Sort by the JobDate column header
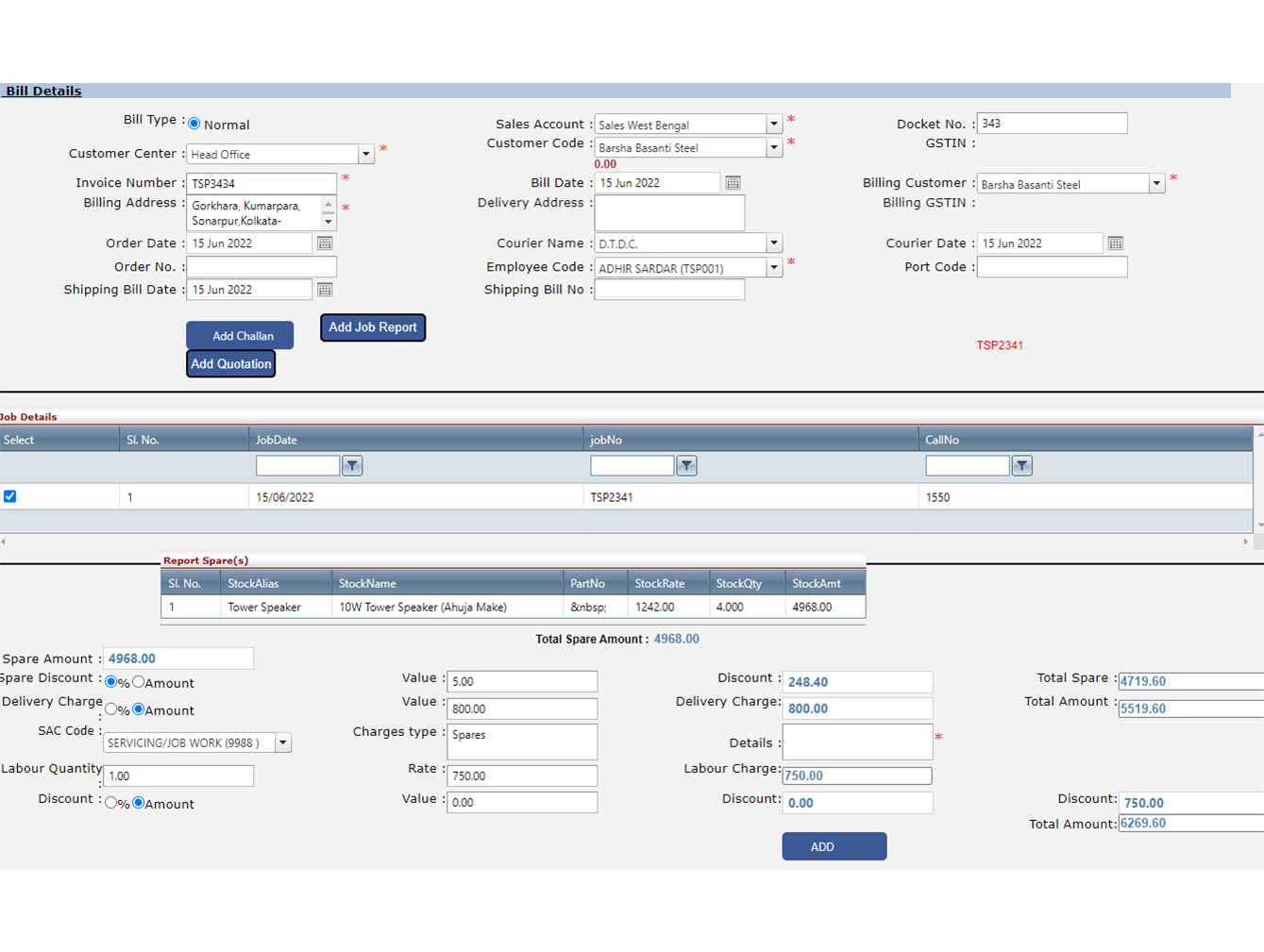The image size is (1264, 952). pyautogui.click(x=415, y=440)
